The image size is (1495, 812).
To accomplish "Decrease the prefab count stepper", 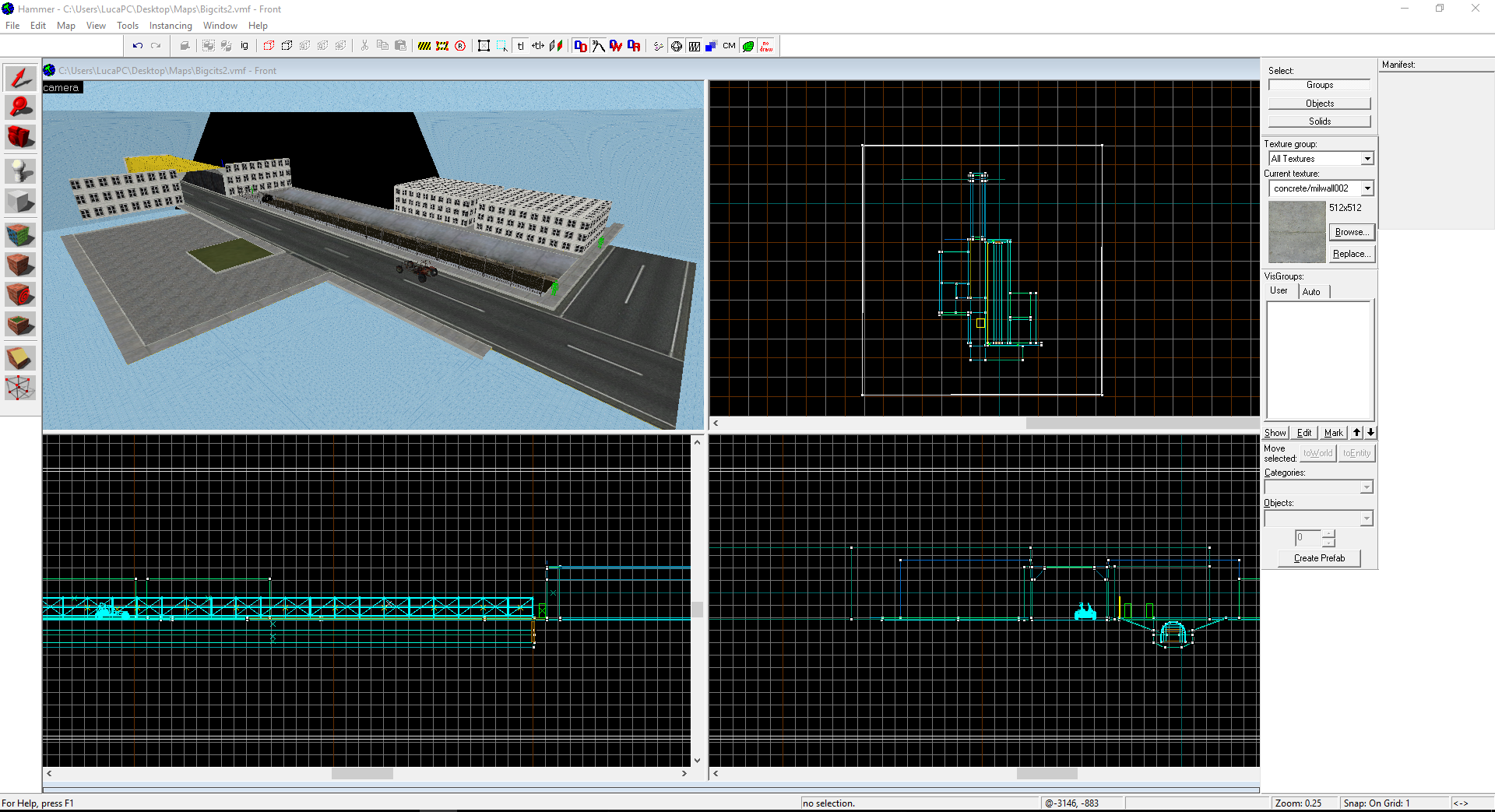I will (x=1328, y=543).
